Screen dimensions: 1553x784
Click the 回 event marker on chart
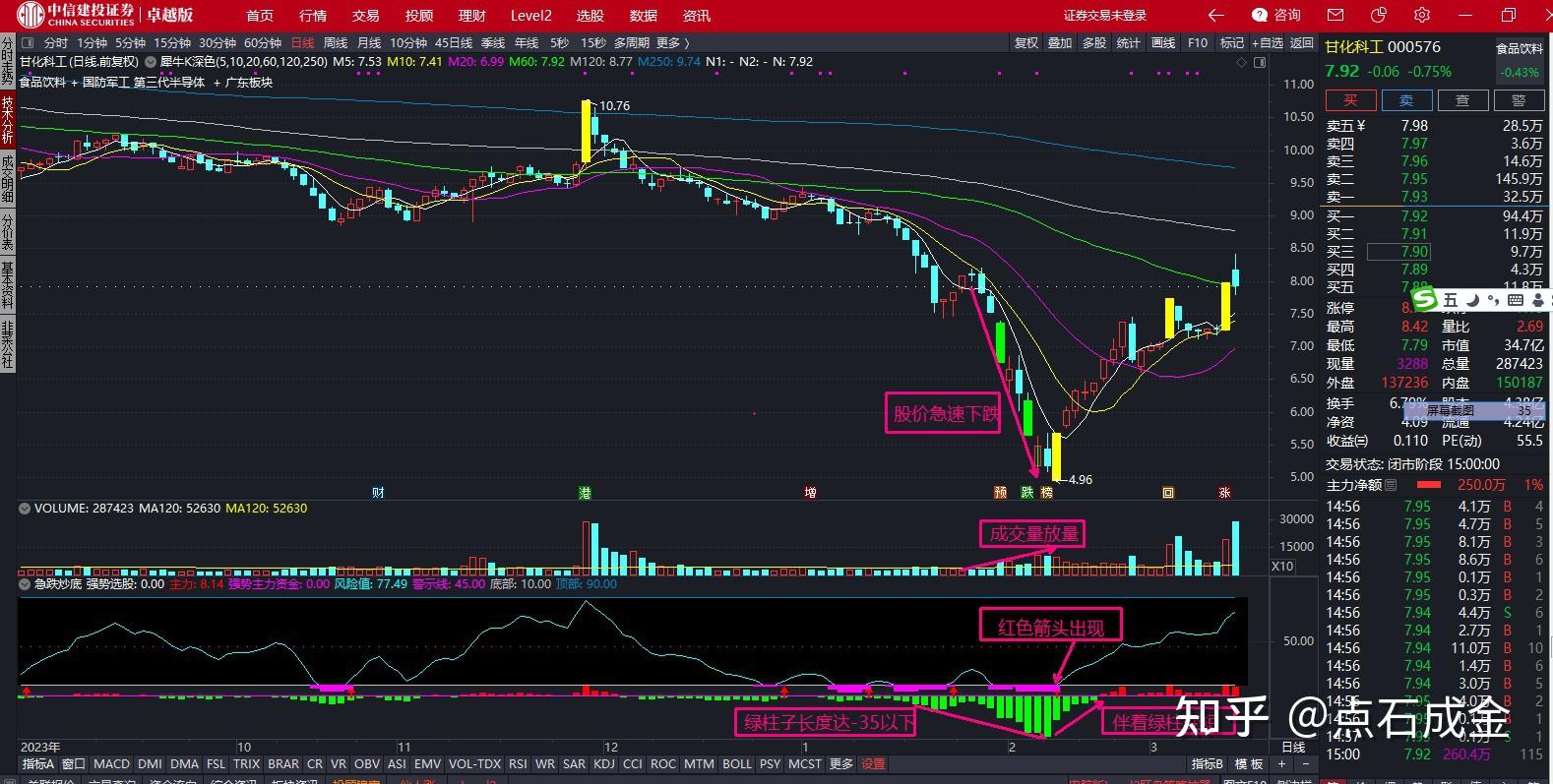click(x=1168, y=492)
